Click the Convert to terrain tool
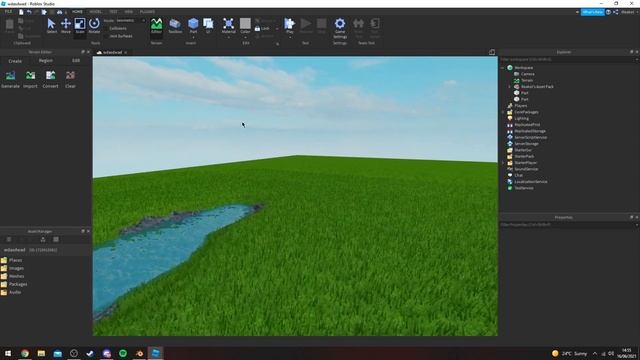The width and height of the screenshot is (640, 360). 50,79
